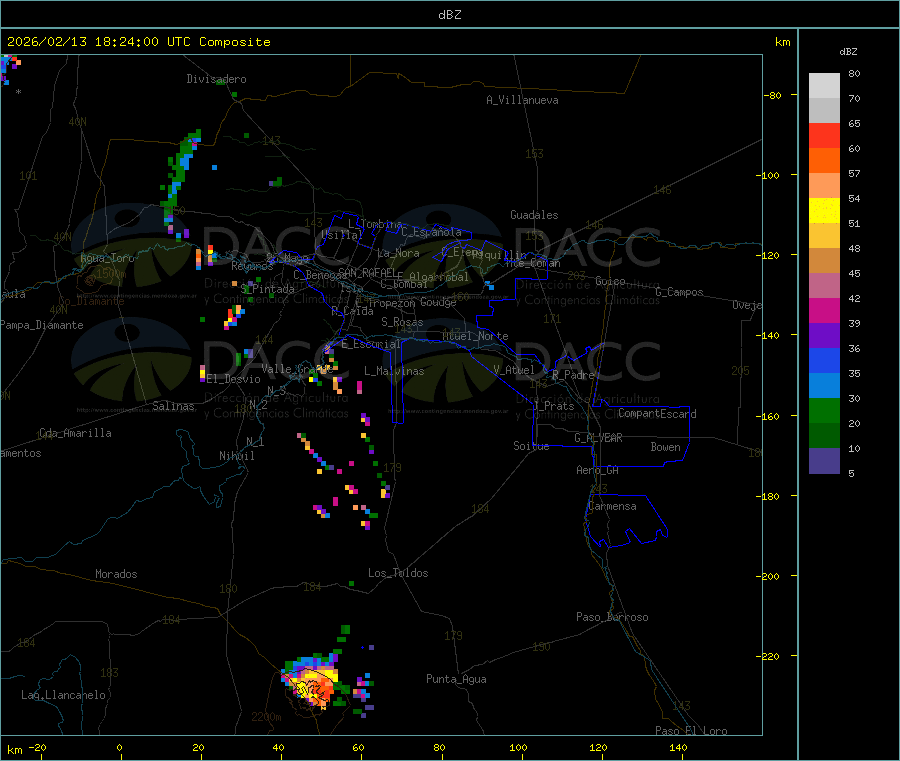
Task: Click the '140' tick on the horizontal axis
Action: (678, 747)
